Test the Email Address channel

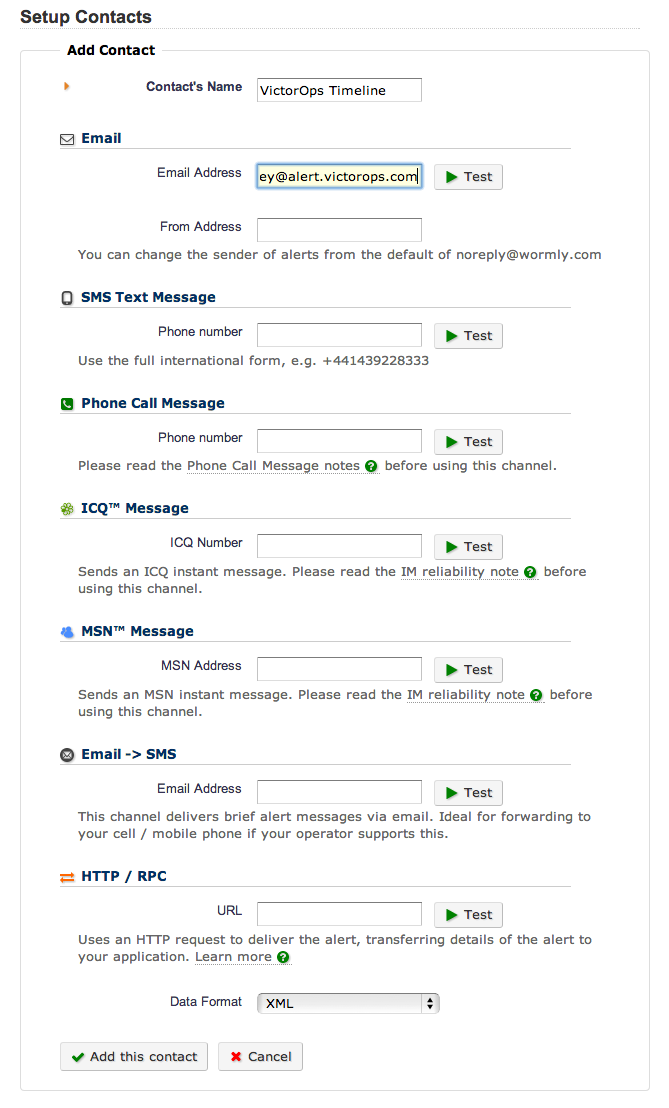pos(468,177)
